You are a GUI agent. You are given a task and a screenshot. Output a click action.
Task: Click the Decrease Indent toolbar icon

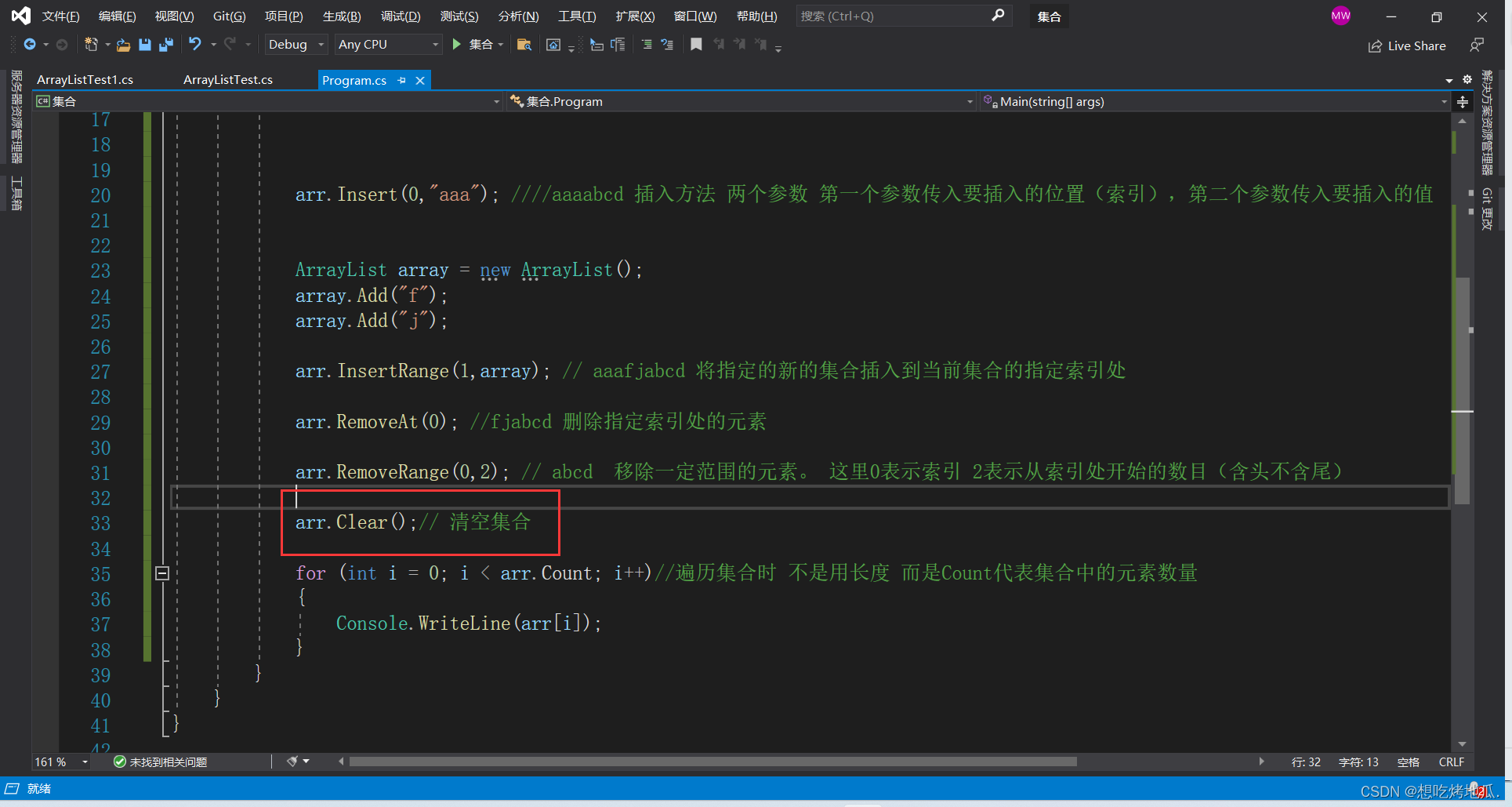[x=596, y=45]
